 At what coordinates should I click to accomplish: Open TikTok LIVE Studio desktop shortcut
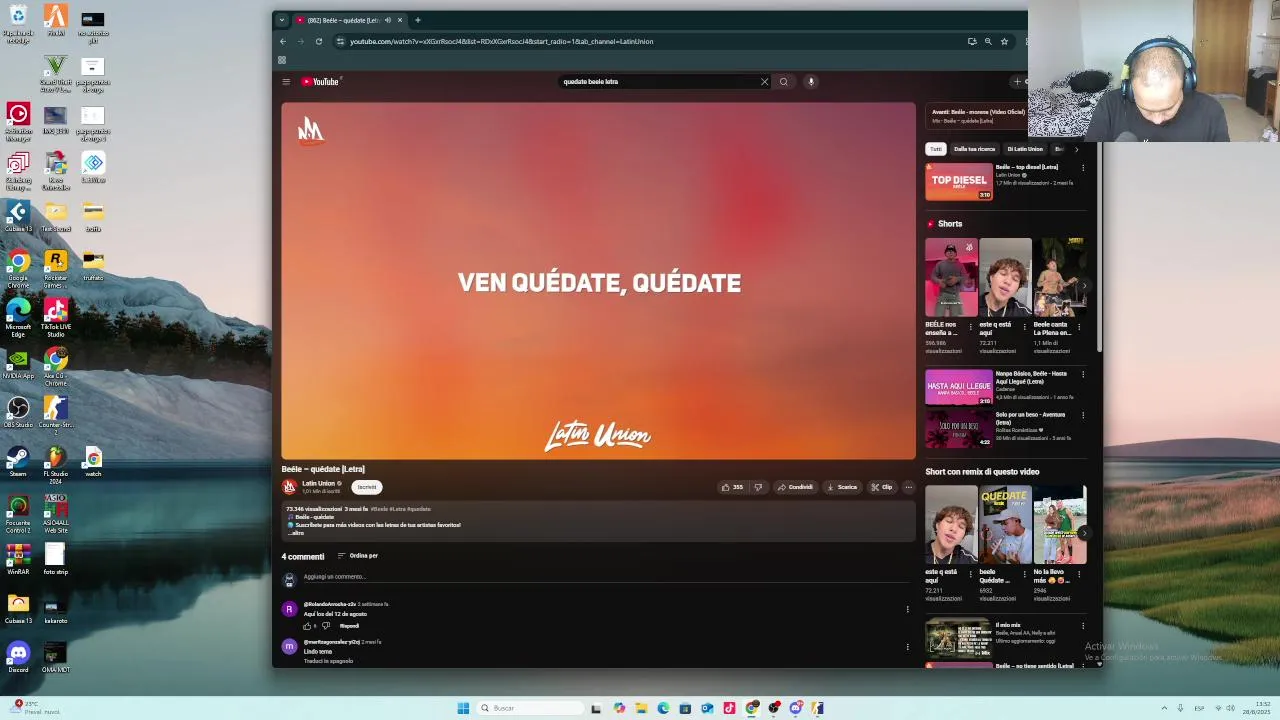tap(56, 318)
